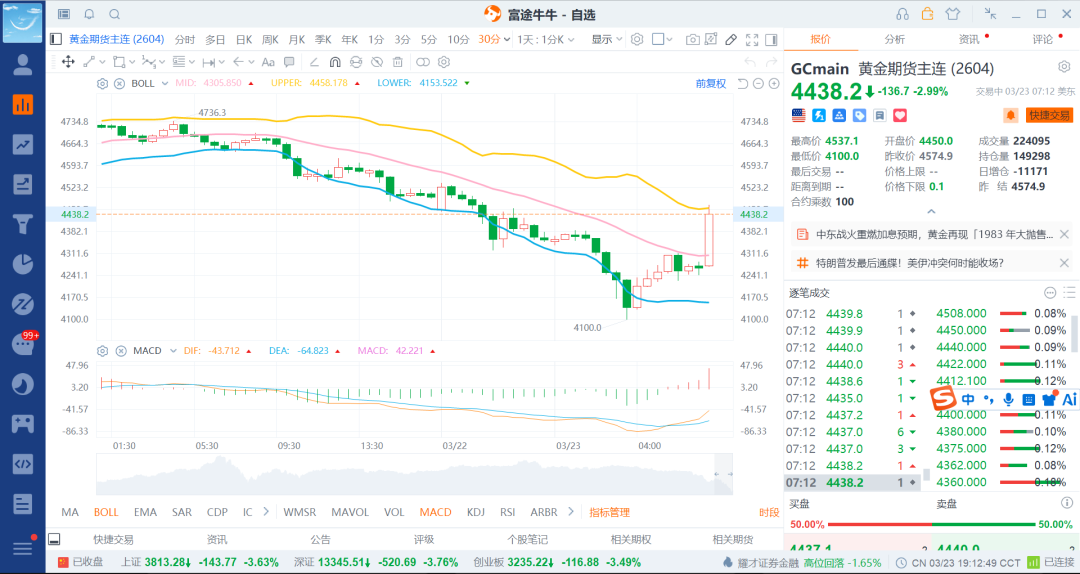Viewport: 1080px width, 574px height.
Task: Expand the 30分 timeframe dropdown arrow
Action: pos(506,39)
